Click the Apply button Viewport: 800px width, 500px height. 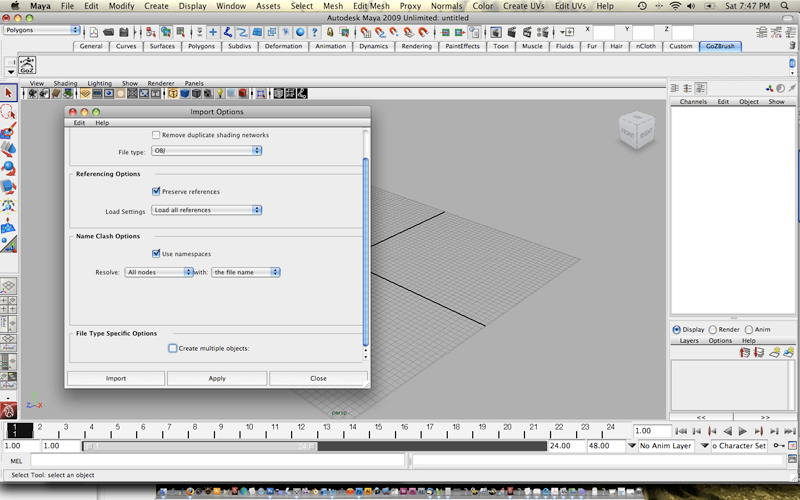[x=217, y=378]
